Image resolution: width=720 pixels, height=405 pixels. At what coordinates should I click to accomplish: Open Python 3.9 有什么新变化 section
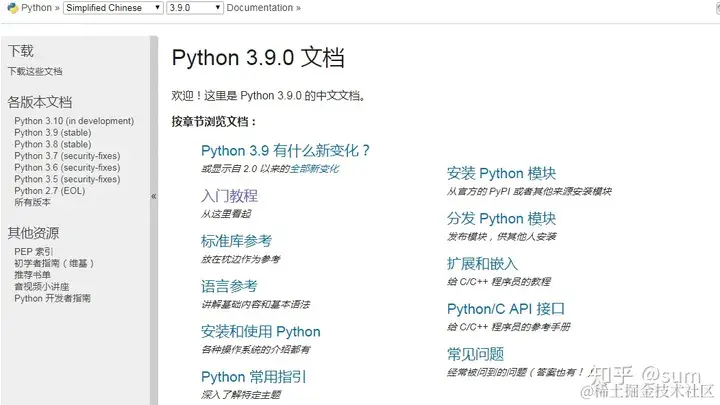(285, 151)
